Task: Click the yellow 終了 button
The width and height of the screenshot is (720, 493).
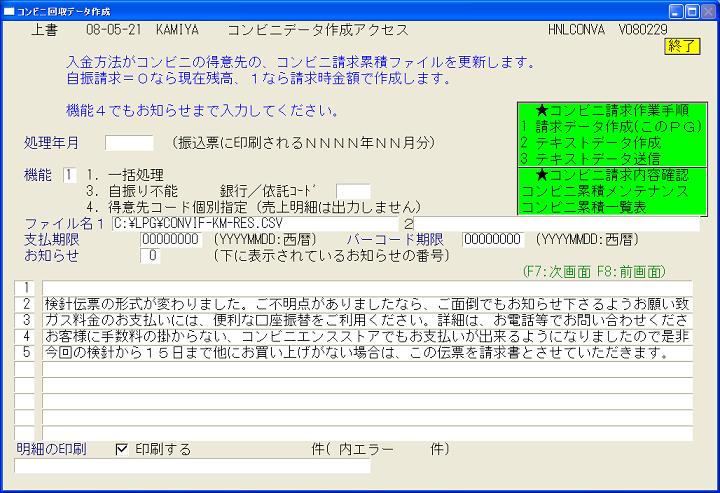Action: (682, 46)
